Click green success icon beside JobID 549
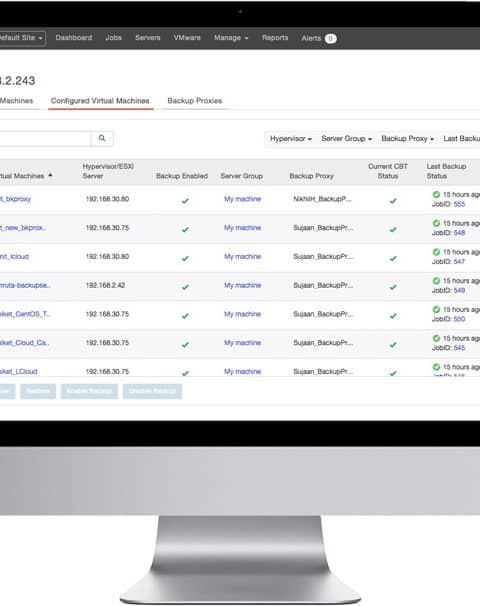The width and height of the screenshot is (480, 606). [436, 281]
